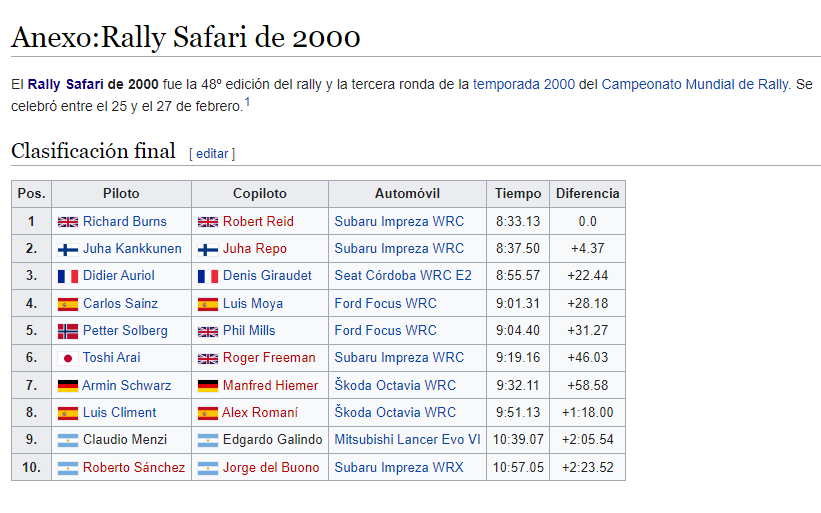Open Juha Repo copilot link

pos(254,249)
